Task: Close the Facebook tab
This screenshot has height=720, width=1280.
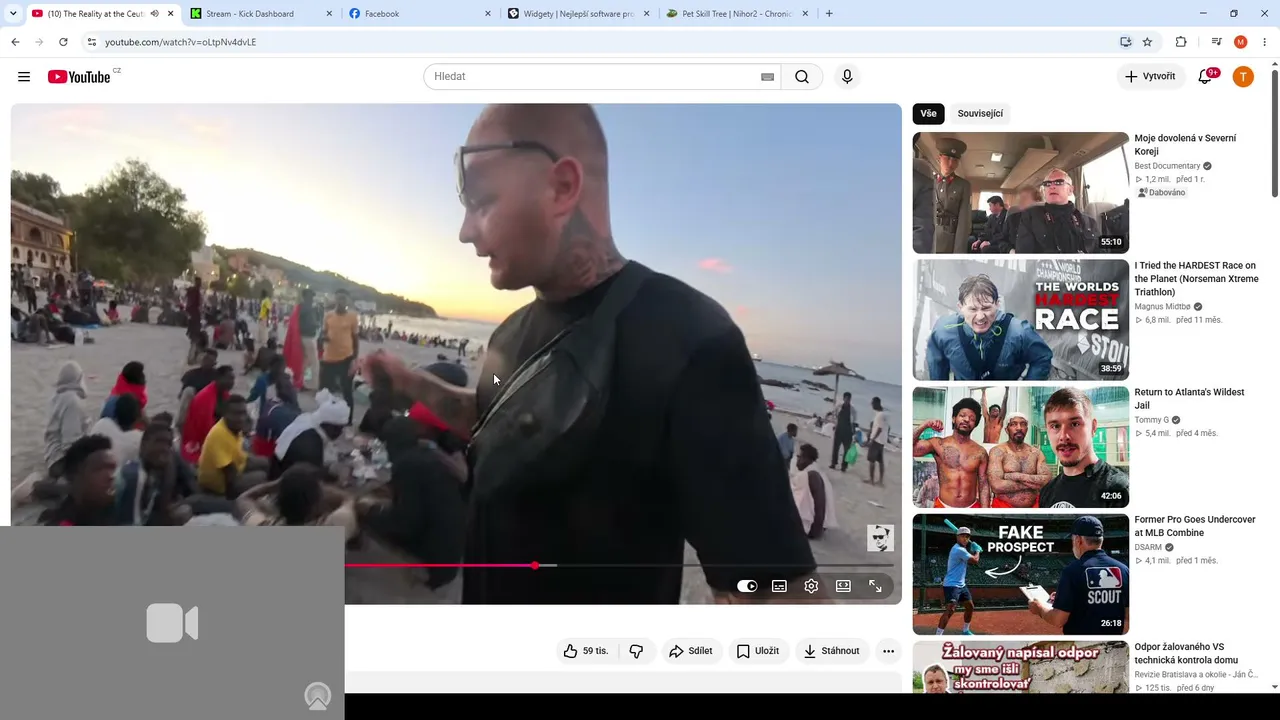Action: [488, 14]
